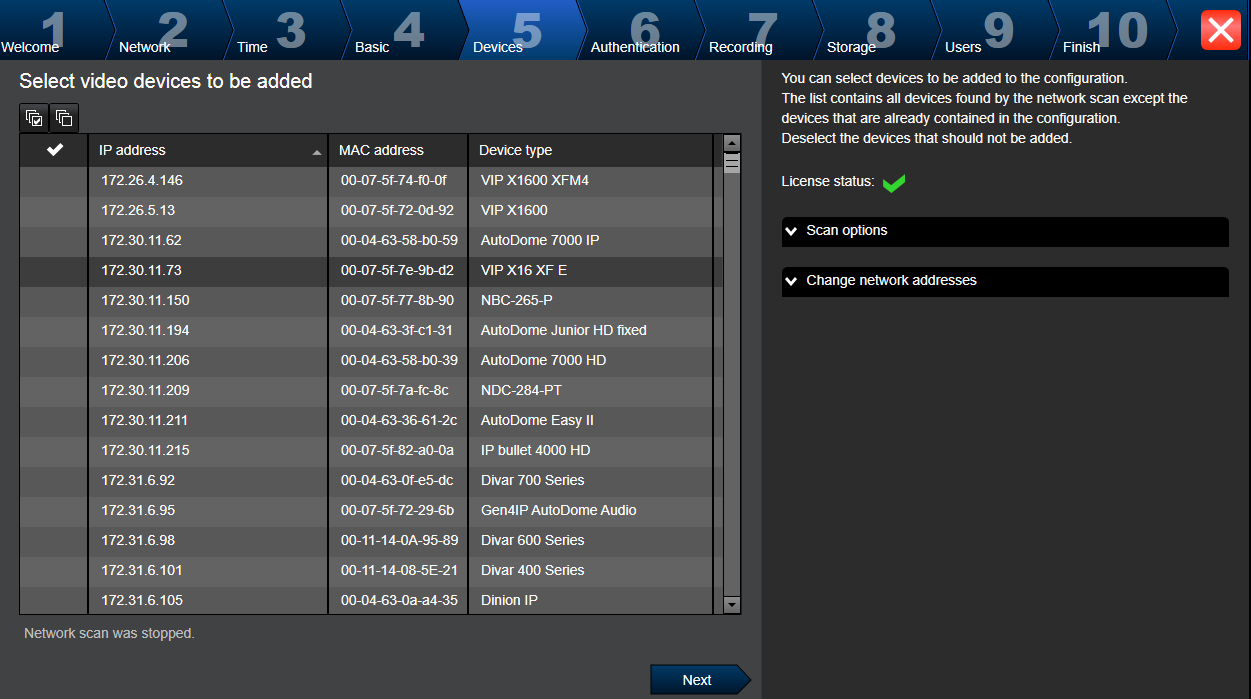Click device type NBC-265-P
The height and width of the screenshot is (699, 1251).
[517, 301]
